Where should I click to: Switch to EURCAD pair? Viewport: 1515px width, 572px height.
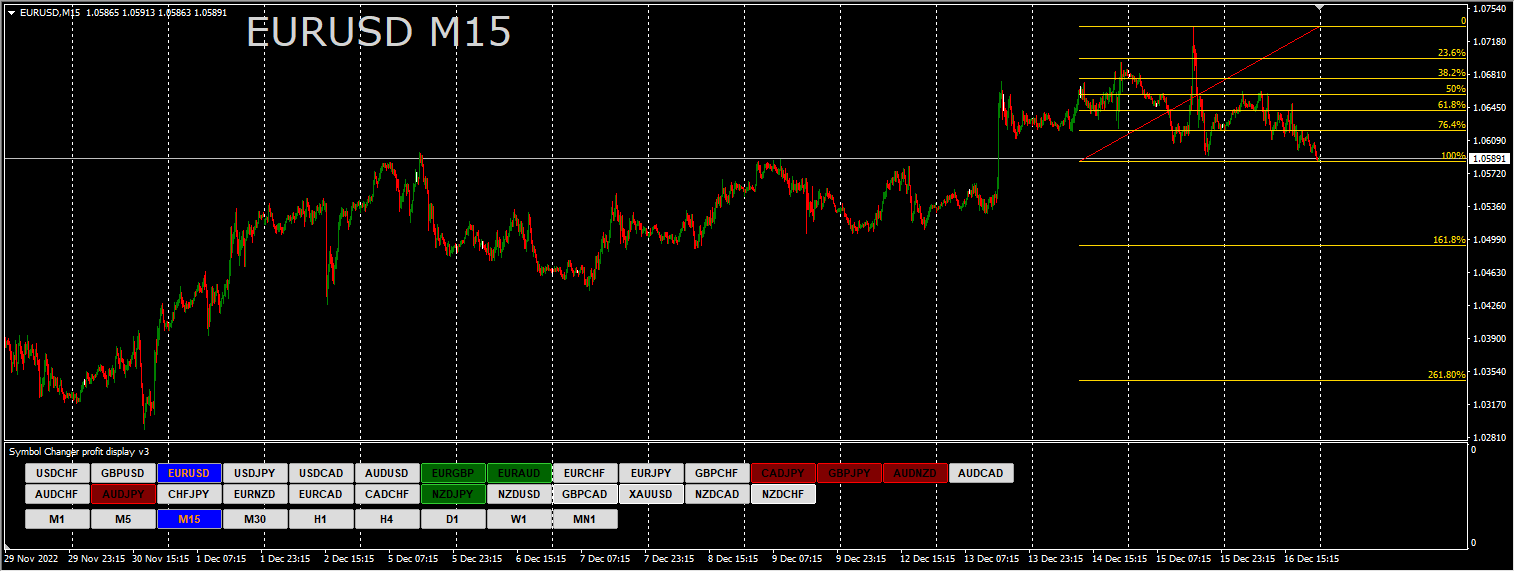321,494
